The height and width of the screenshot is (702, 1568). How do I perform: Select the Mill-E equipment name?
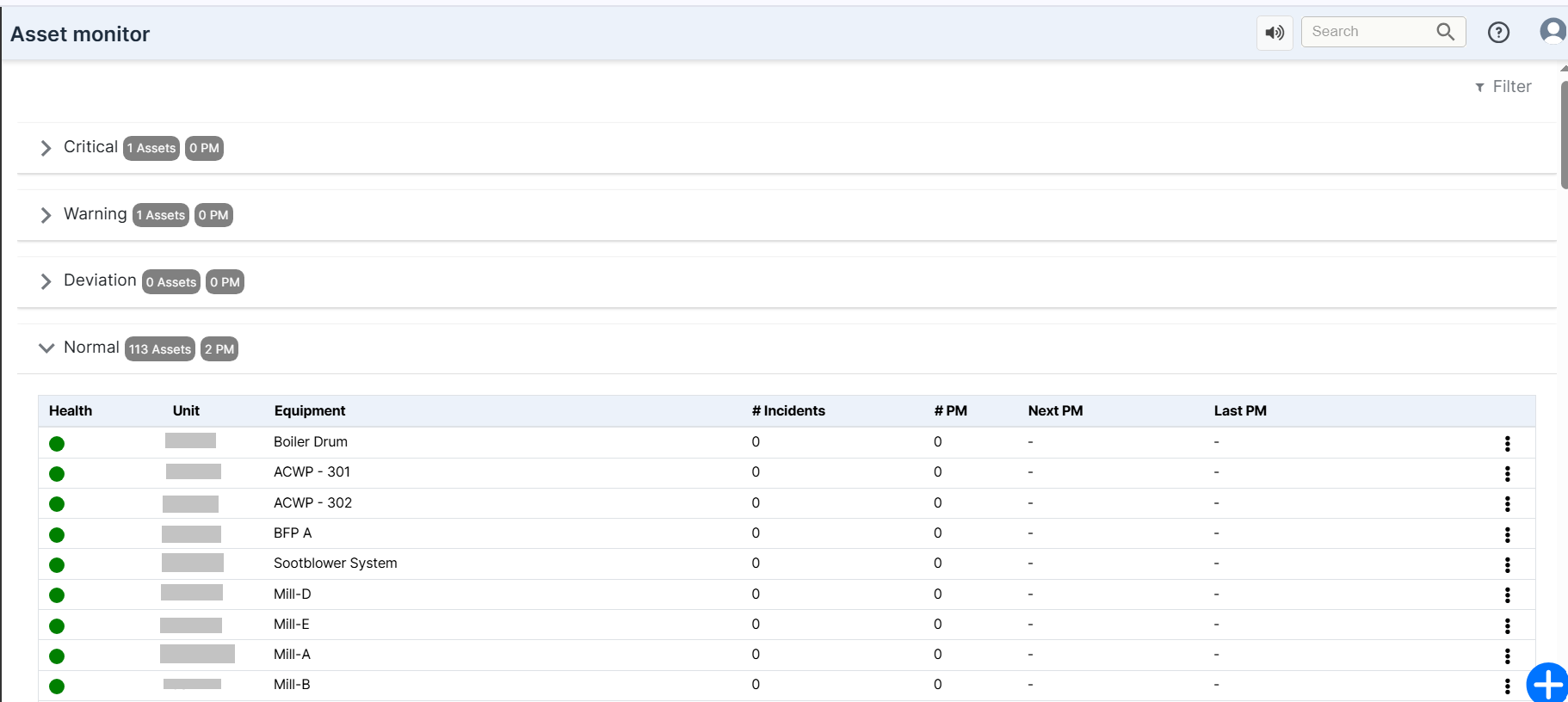click(x=292, y=625)
